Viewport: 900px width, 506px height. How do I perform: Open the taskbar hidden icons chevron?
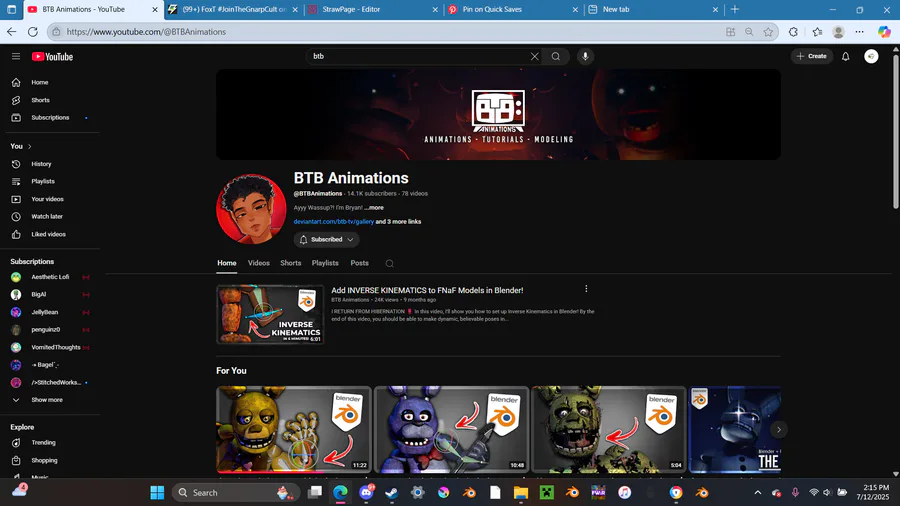coord(758,492)
